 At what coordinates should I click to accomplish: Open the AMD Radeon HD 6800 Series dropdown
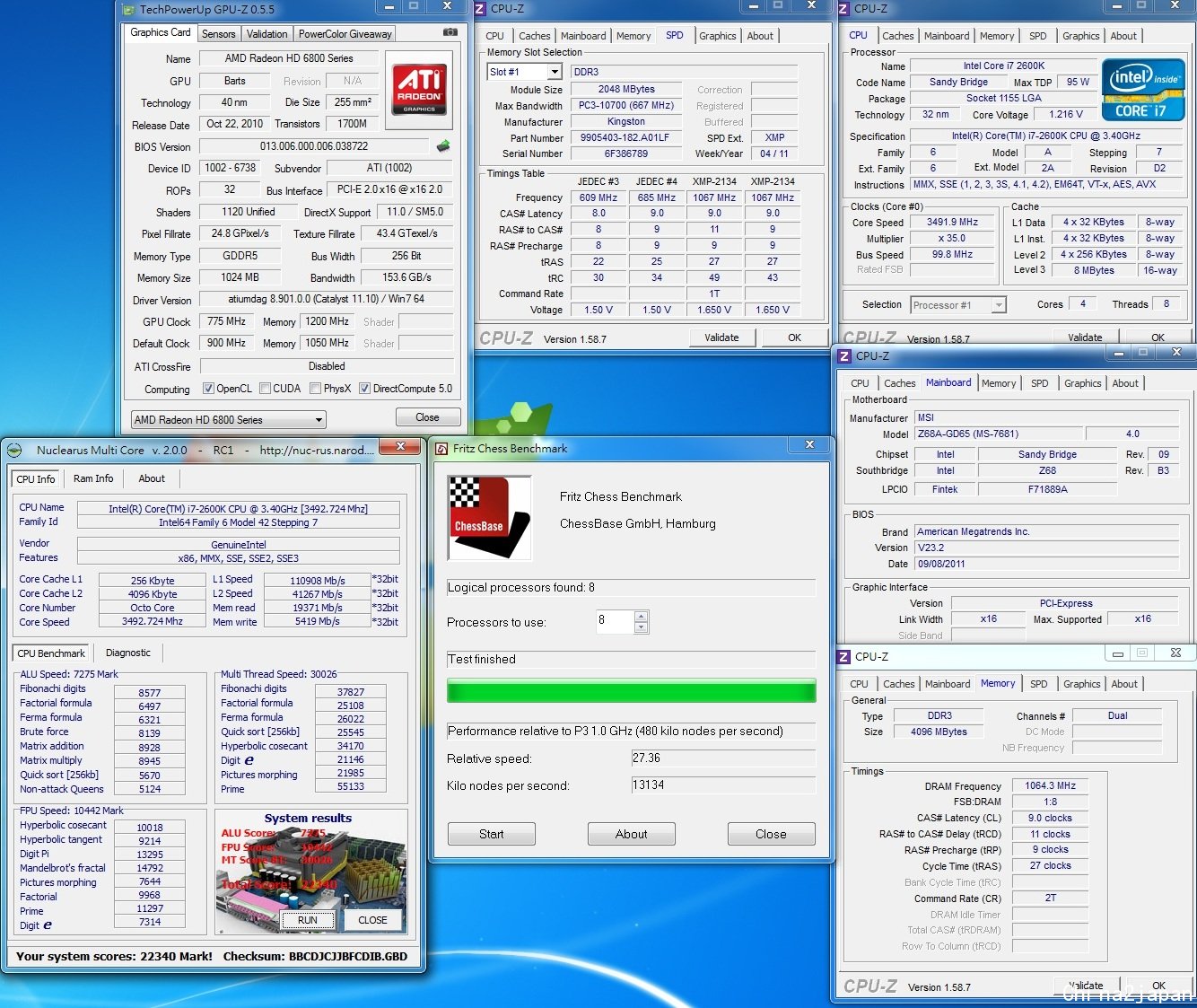[228, 420]
